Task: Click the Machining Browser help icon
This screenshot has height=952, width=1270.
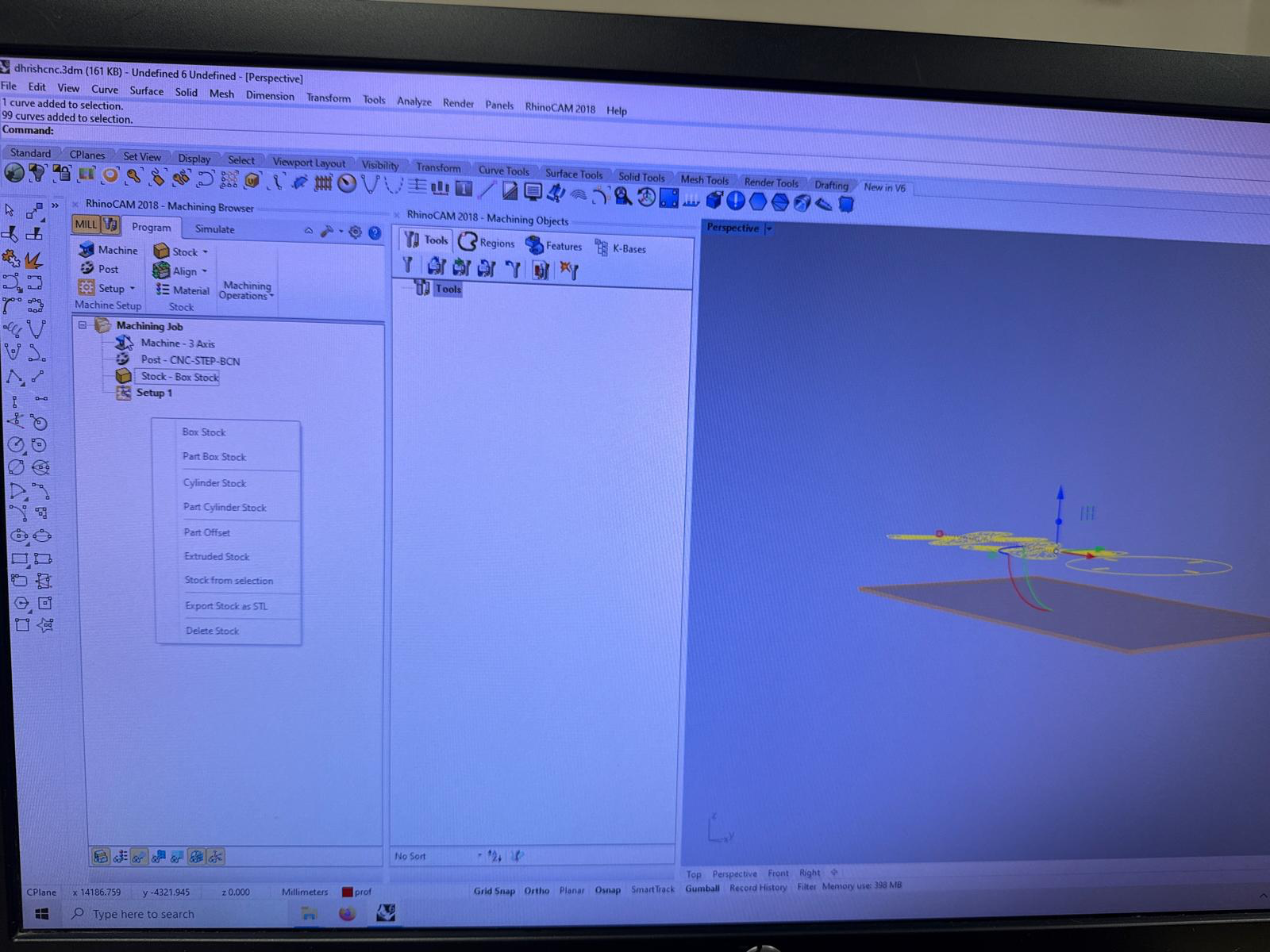Action: click(375, 233)
